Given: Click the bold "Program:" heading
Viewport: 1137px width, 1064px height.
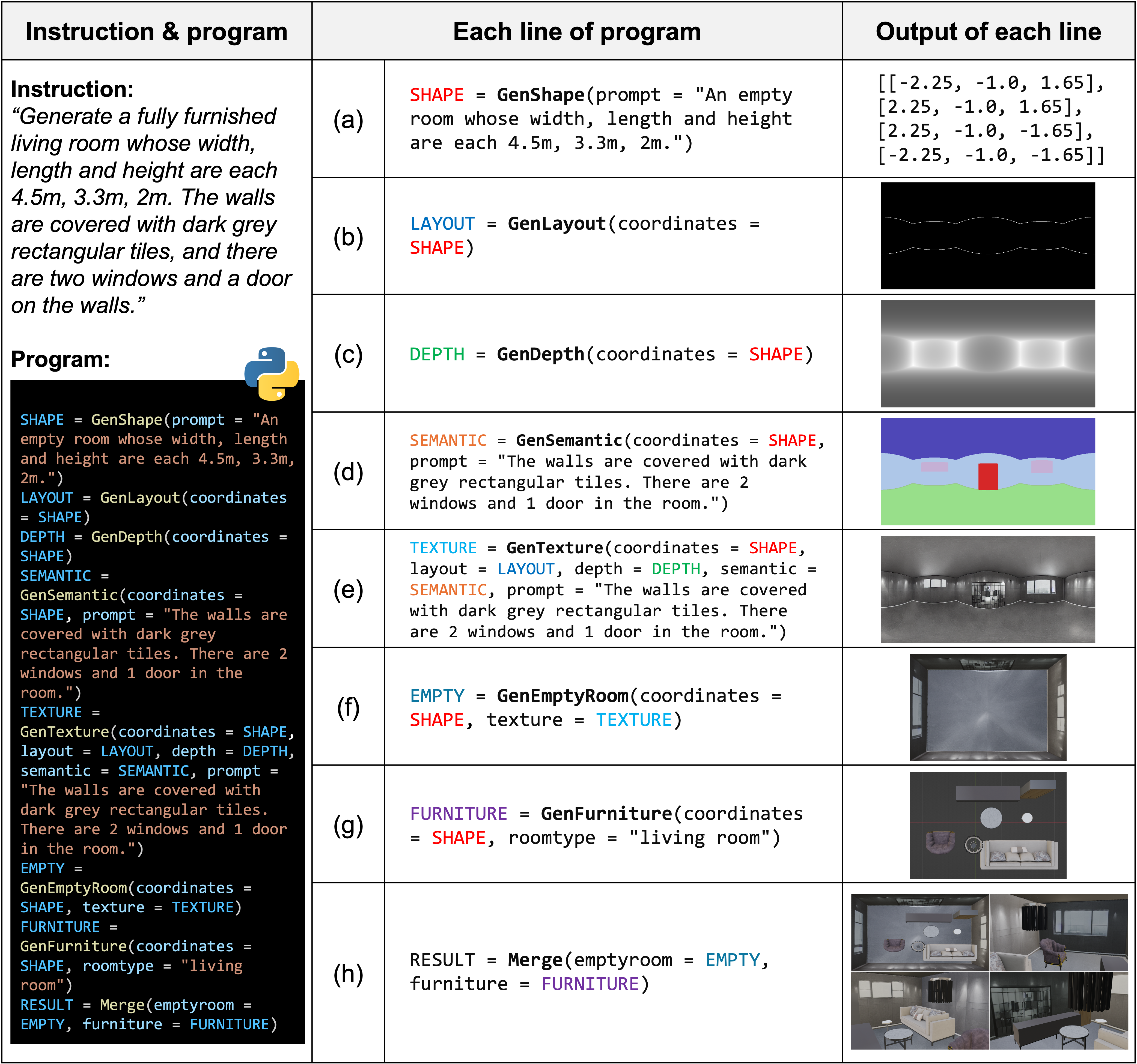Looking at the screenshot, I should coord(60,359).
